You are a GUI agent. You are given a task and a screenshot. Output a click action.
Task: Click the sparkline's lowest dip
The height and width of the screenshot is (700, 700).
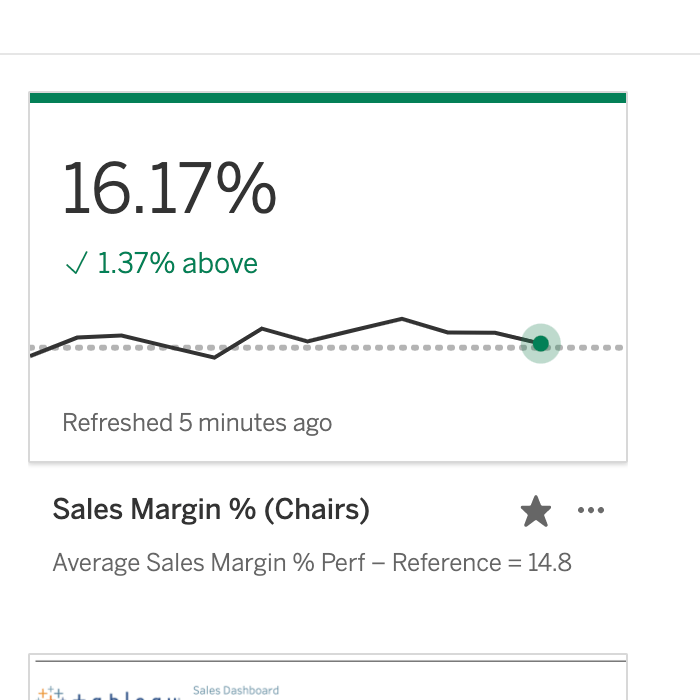tap(214, 357)
